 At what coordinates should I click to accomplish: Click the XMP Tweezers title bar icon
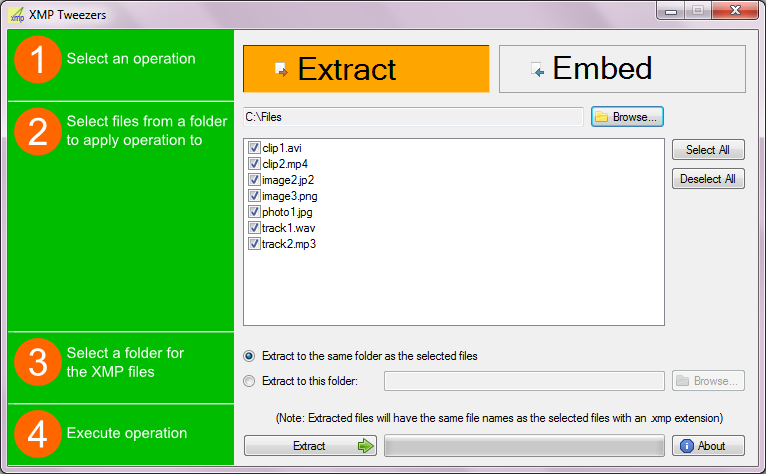17,15
